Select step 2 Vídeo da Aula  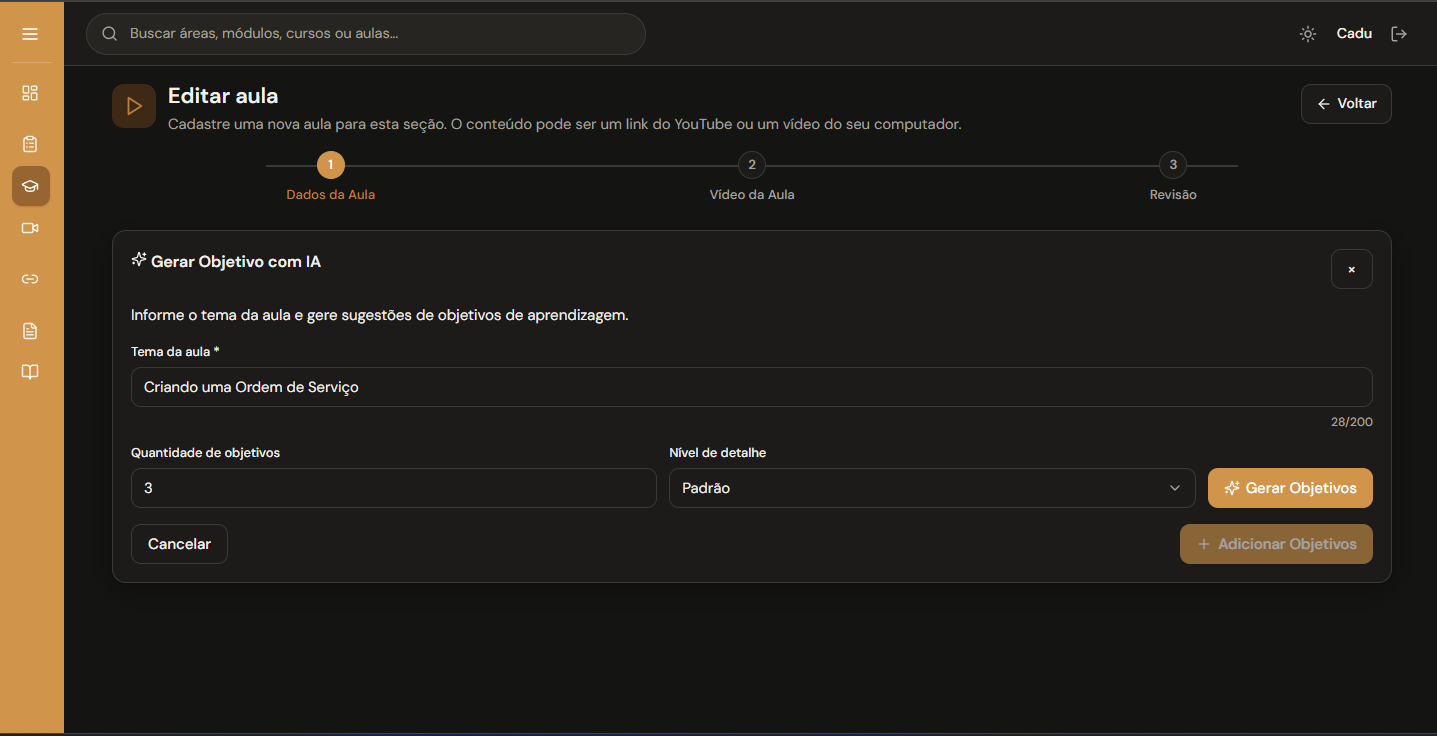[752, 177]
